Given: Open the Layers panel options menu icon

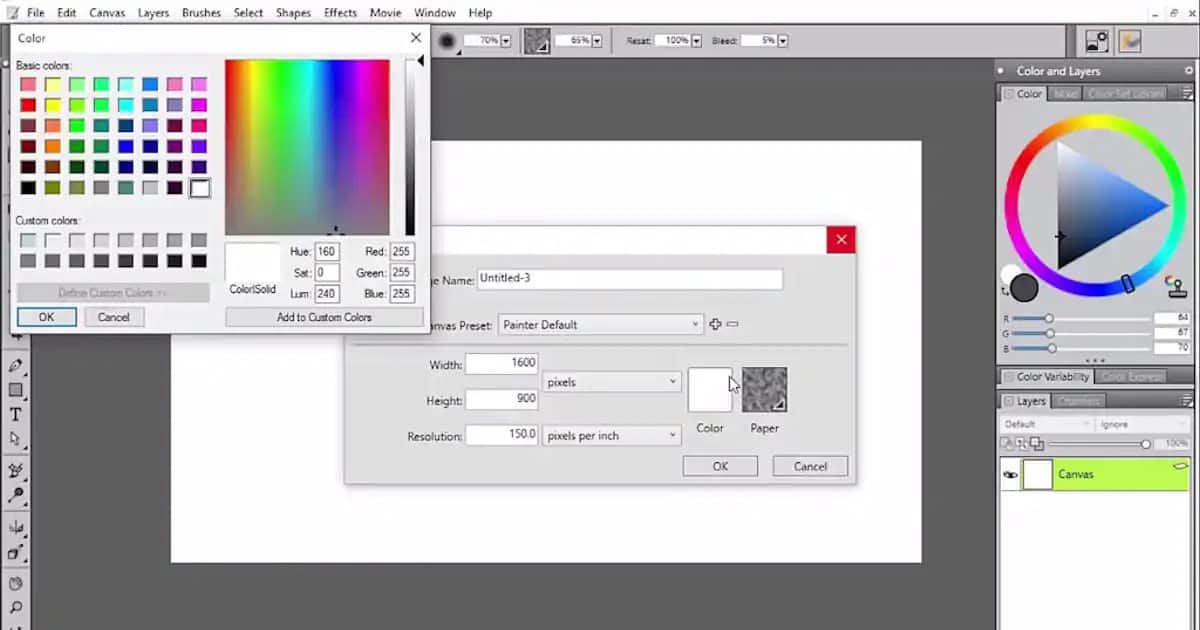Looking at the screenshot, I should (x=1188, y=399).
